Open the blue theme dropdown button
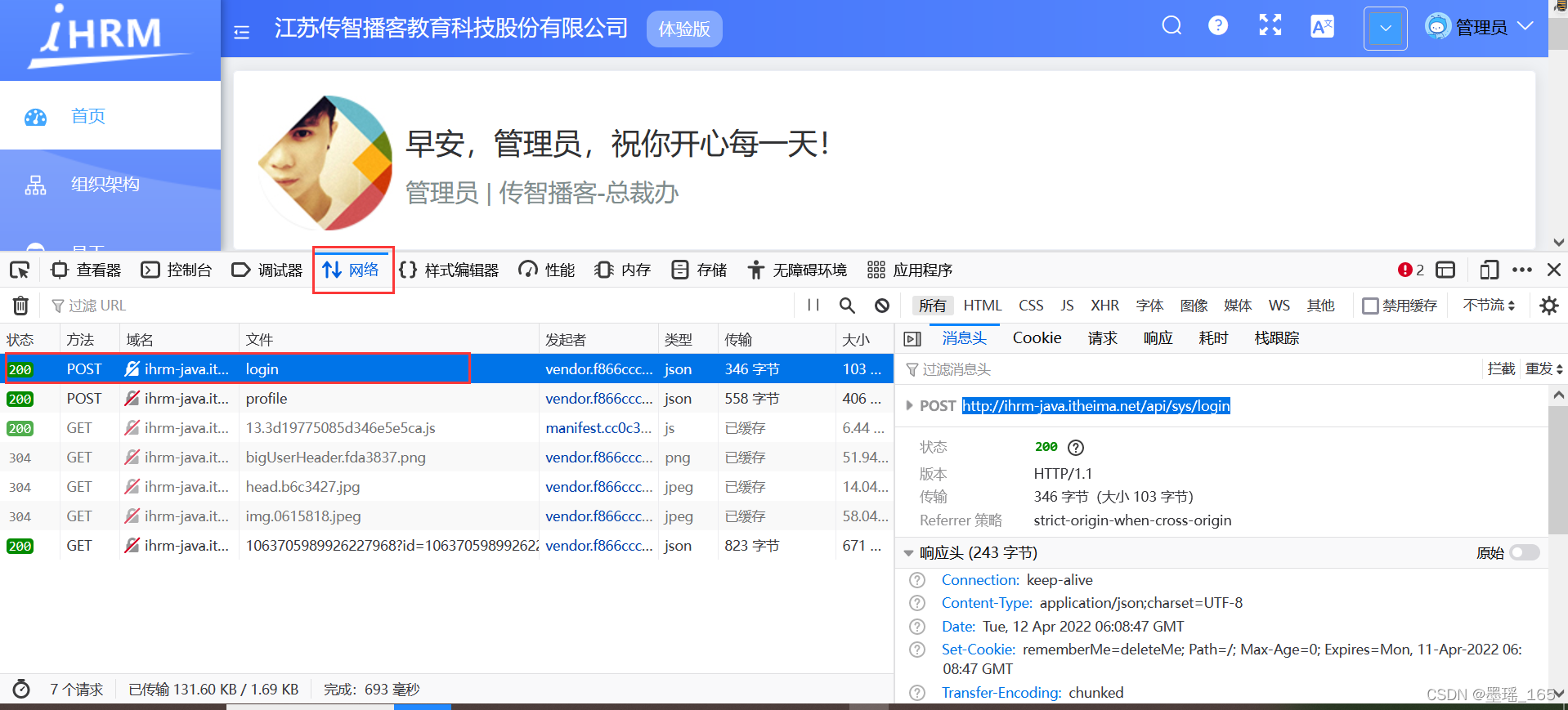Viewport: 1568px width, 710px height. [1385, 29]
